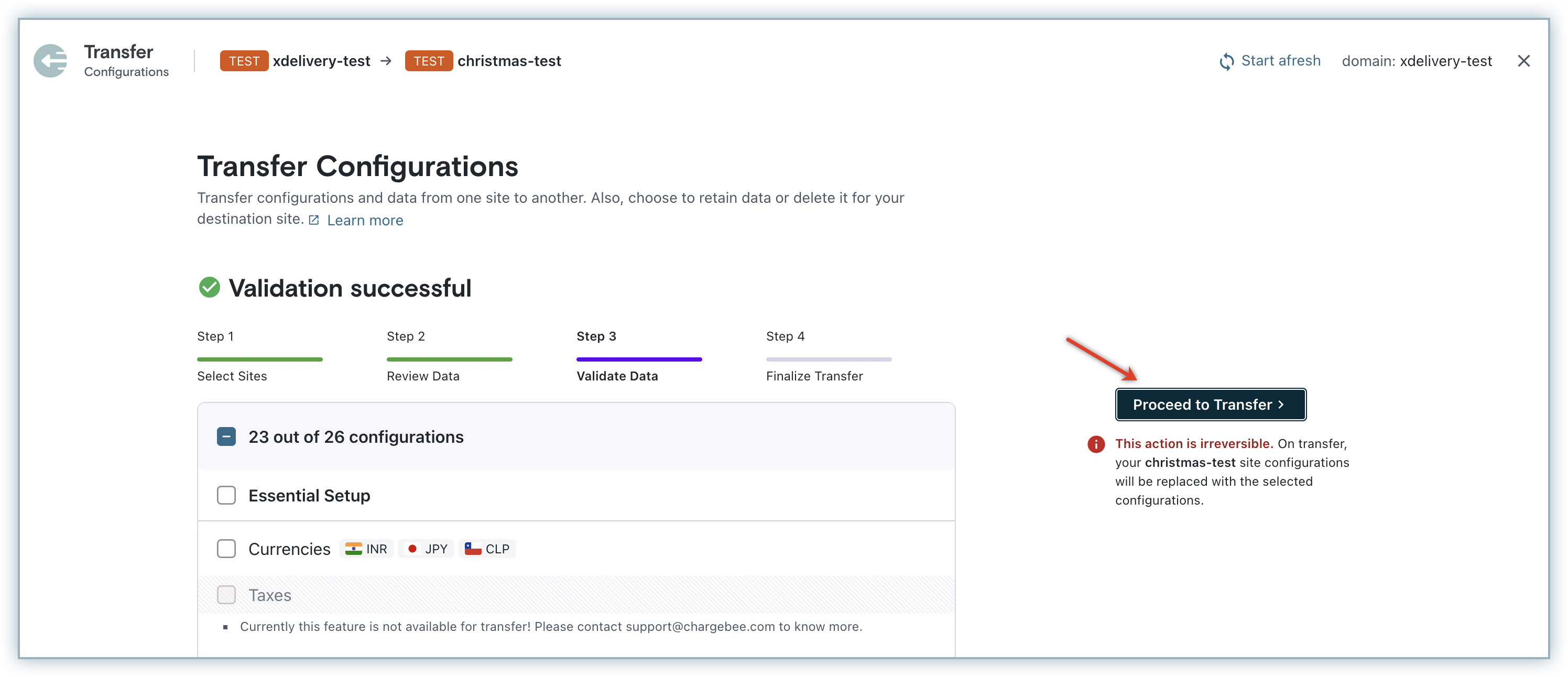The height and width of the screenshot is (677, 1568).
Task: Toggle the 23 out of 26 configurations checkbox
Action: click(226, 436)
